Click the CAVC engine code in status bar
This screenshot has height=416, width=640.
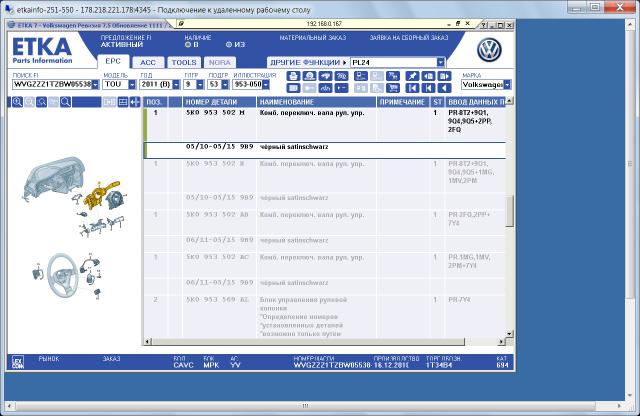[183, 365]
